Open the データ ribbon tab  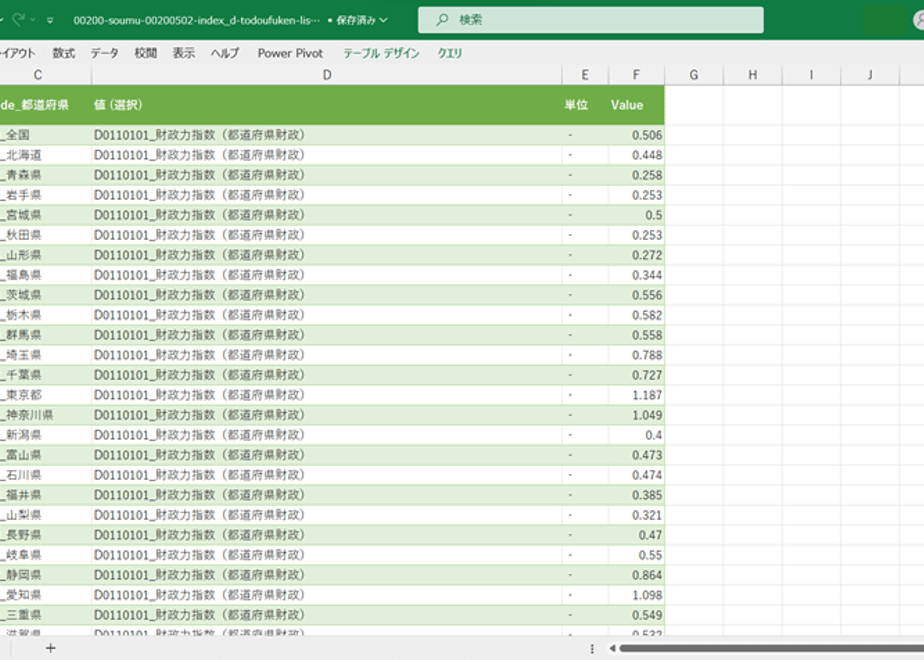pyautogui.click(x=105, y=53)
